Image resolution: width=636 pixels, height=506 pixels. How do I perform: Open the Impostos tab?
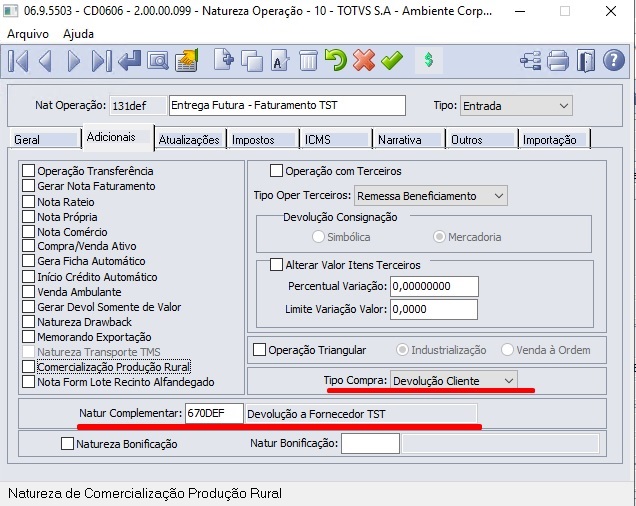262,140
